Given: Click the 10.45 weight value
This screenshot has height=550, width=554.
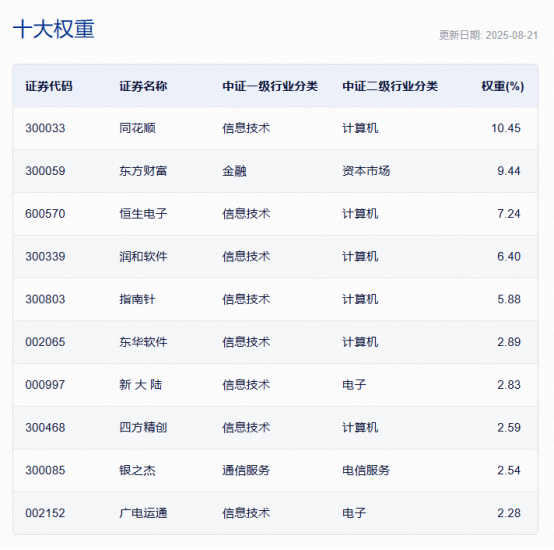Looking at the screenshot, I should pyautogui.click(x=506, y=128).
